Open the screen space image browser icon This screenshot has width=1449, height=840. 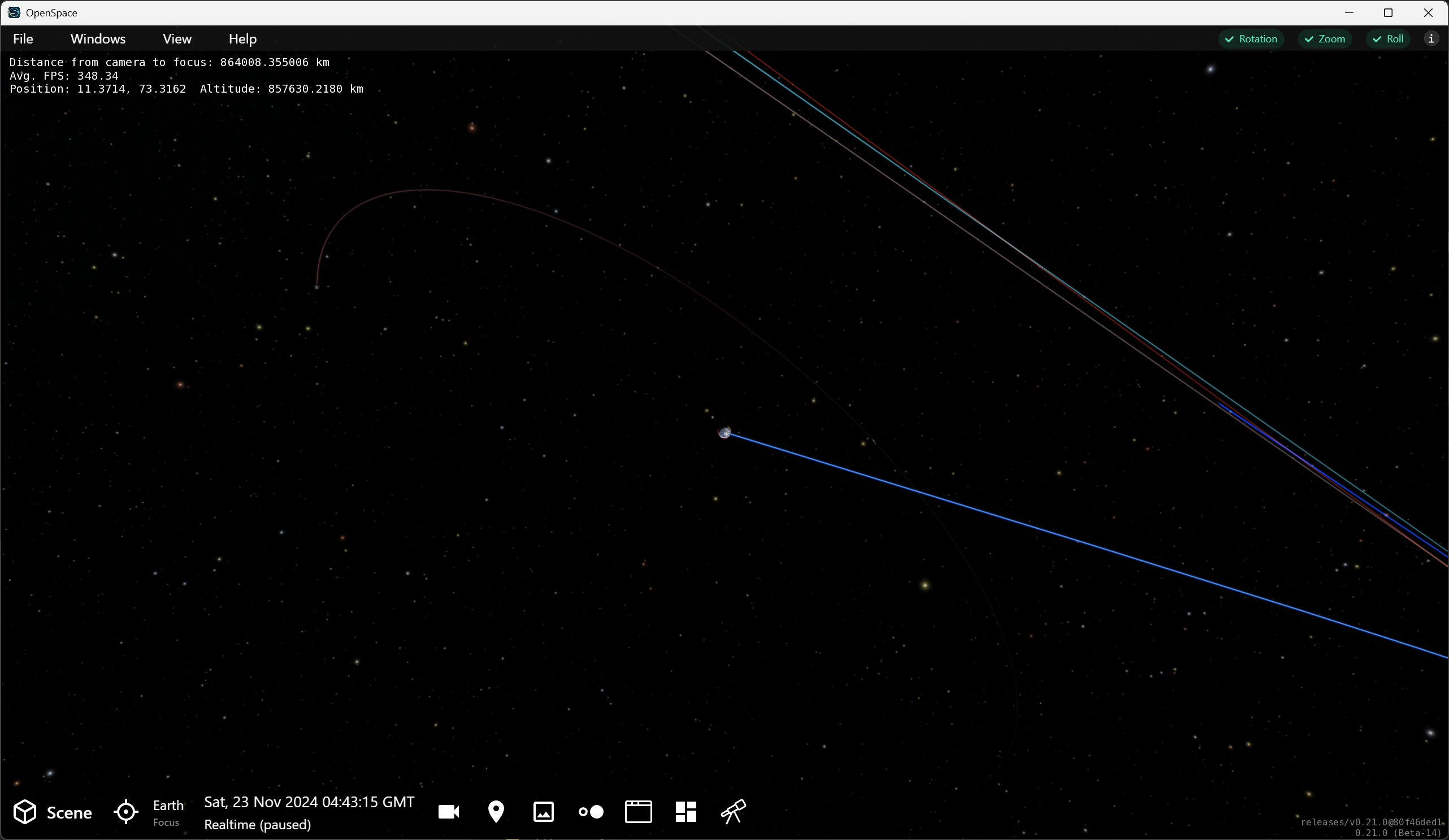(x=544, y=812)
